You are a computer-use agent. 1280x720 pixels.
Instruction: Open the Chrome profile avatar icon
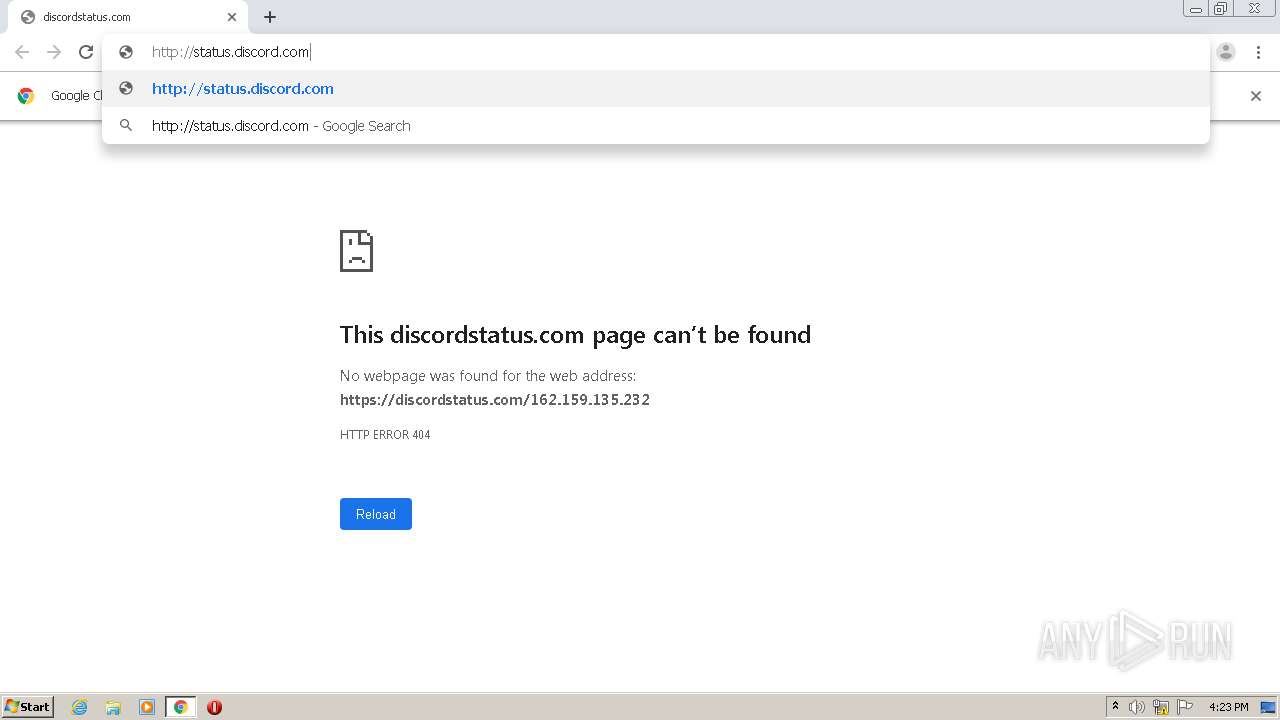coord(1226,52)
